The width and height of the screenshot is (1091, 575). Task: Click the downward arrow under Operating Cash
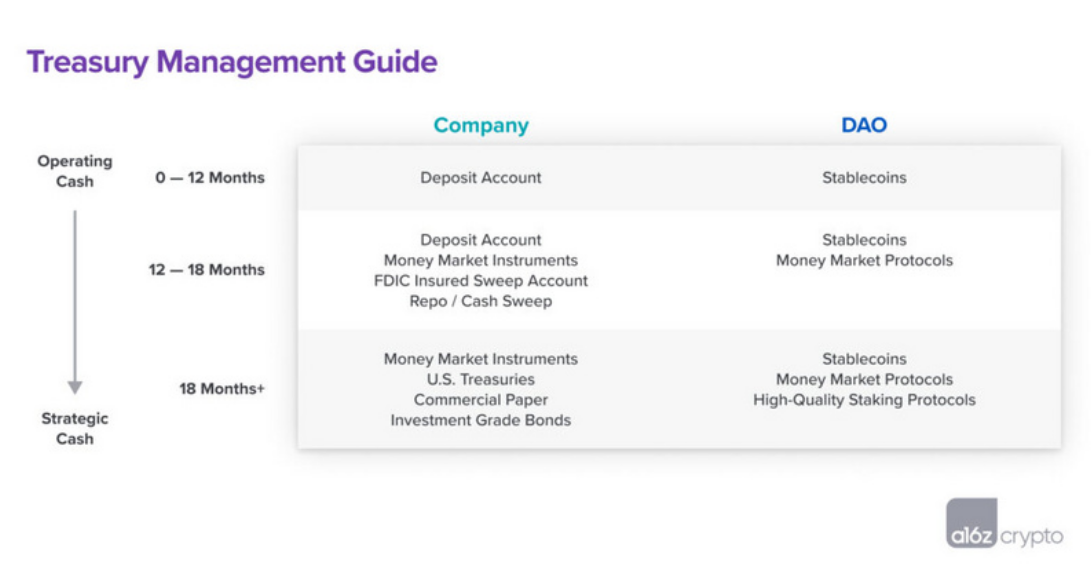coord(75,299)
